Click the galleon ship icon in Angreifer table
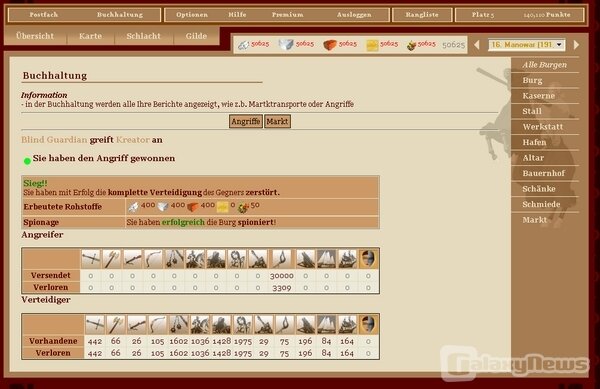600x389 pixels. [x=347, y=259]
